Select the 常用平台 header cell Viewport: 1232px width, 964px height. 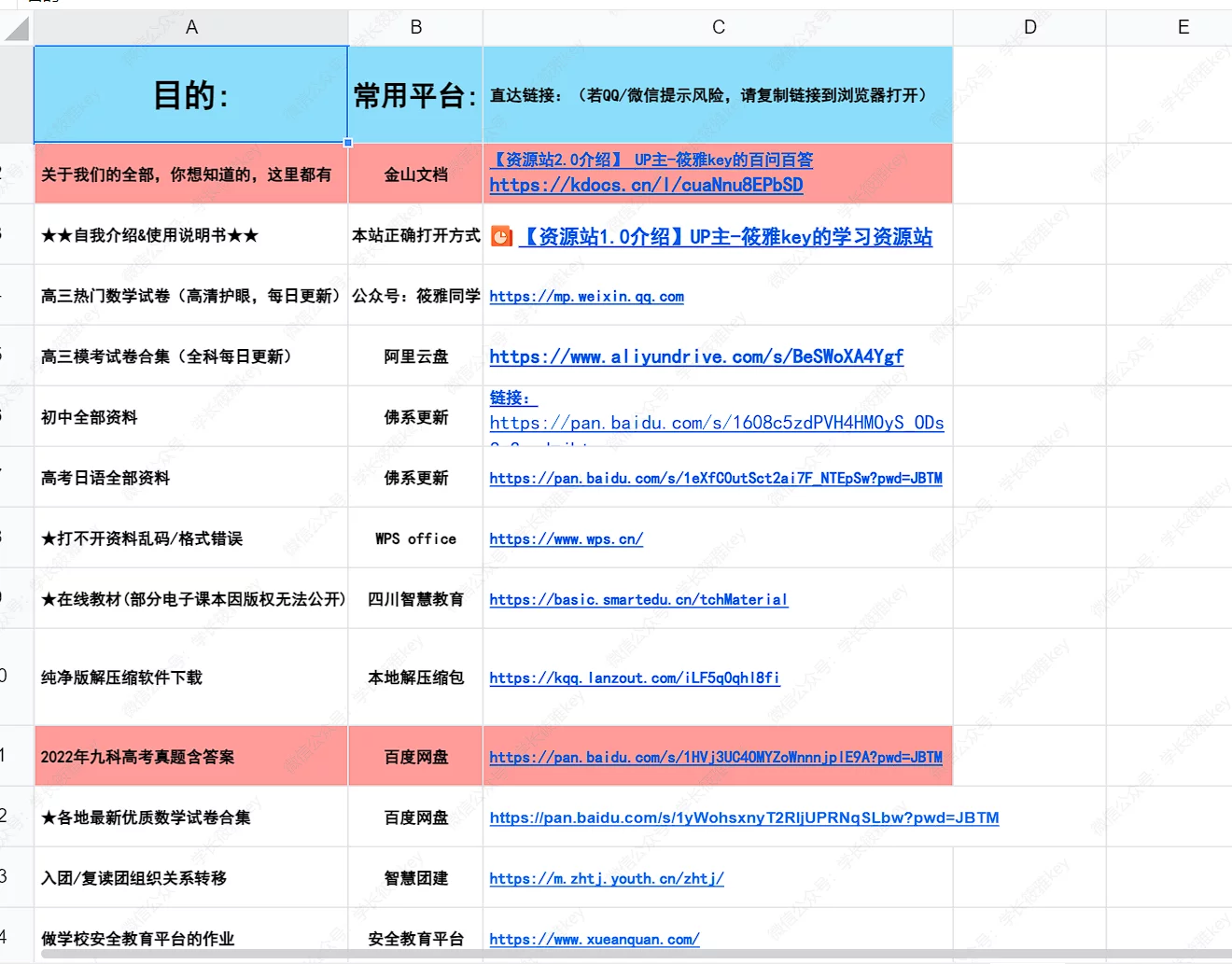(415, 95)
